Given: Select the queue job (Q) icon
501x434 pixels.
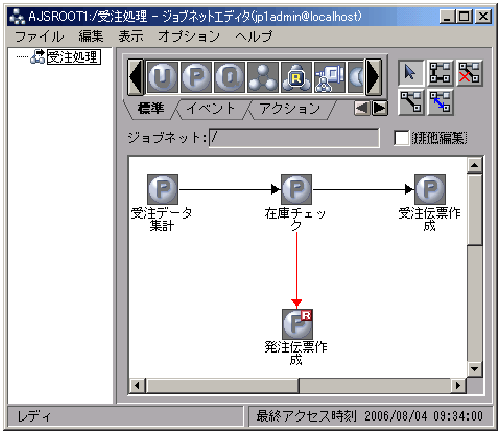Looking at the screenshot, I should [229, 77].
